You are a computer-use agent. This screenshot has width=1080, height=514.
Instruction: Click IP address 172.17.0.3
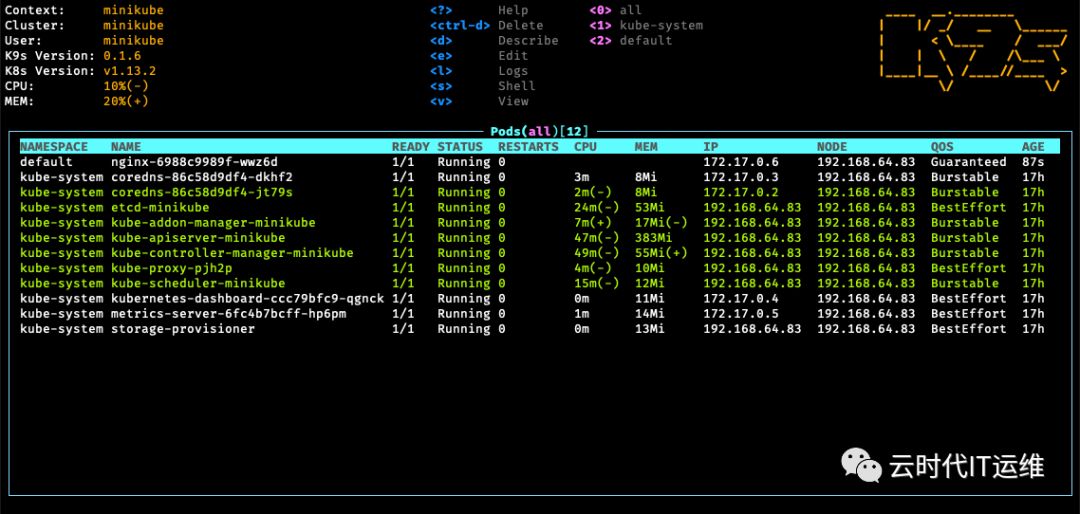click(x=741, y=177)
